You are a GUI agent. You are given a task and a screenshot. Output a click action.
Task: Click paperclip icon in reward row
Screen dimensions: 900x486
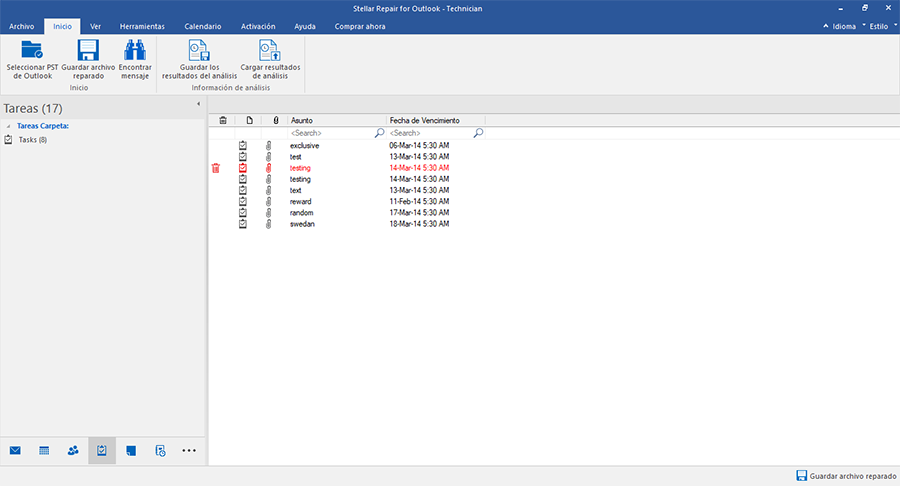click(268, 201)
